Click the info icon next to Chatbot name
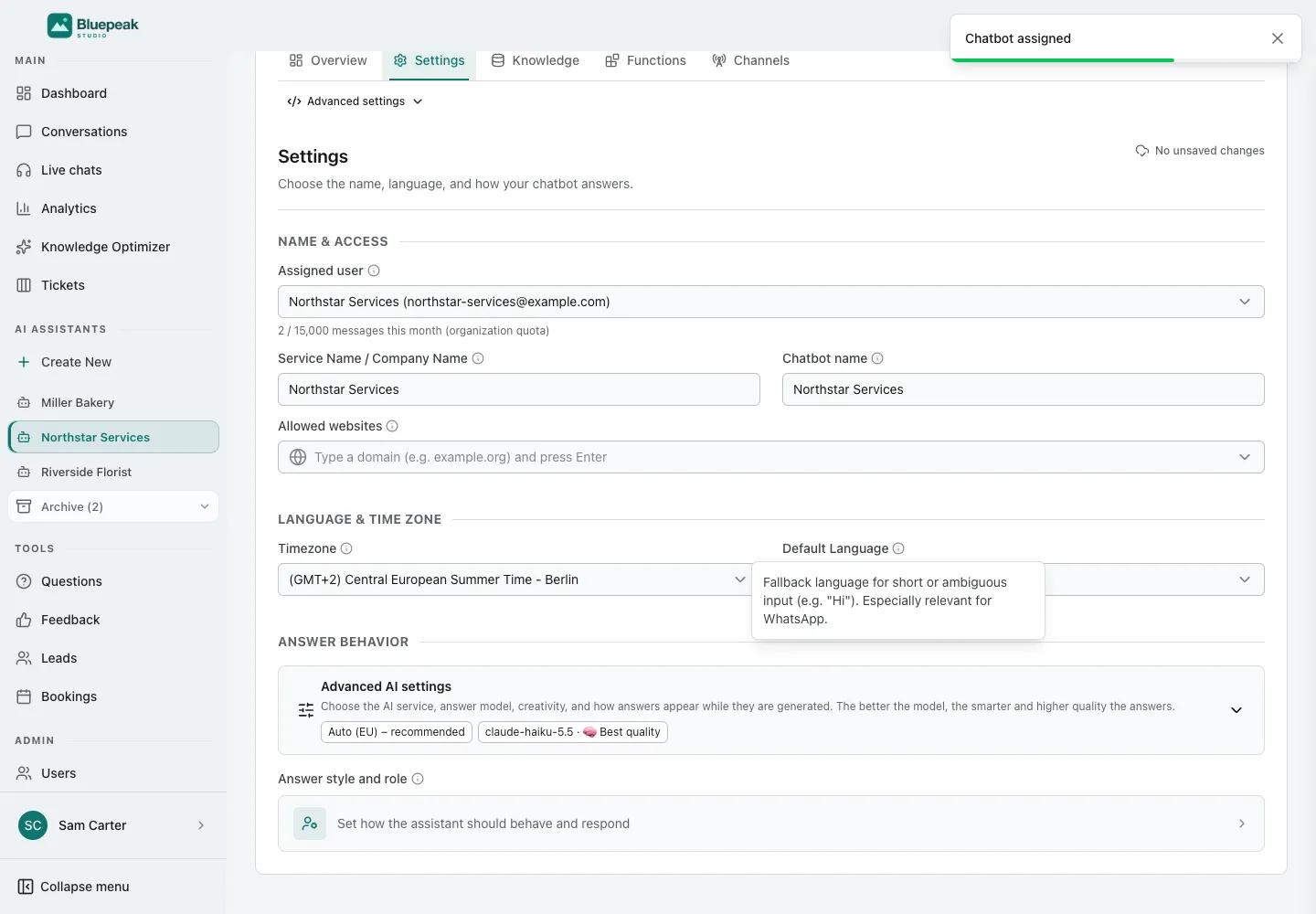This screenshot has height=914, width=1316. tap(877, 358)
